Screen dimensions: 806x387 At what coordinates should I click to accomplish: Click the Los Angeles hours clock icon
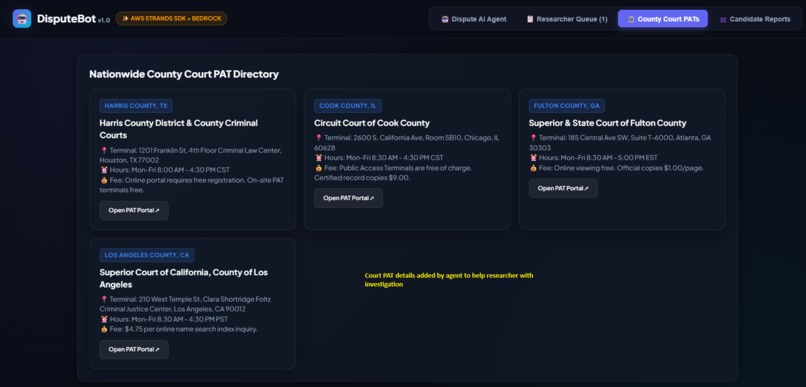pyautogui.click(x=104, y=319)
